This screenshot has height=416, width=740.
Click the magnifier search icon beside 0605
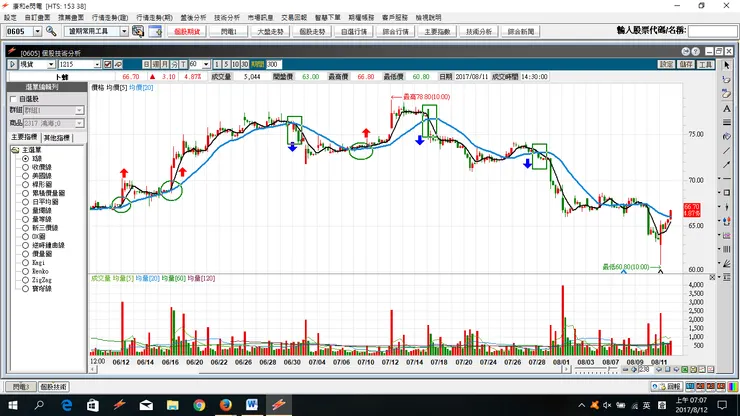[51, 31]
